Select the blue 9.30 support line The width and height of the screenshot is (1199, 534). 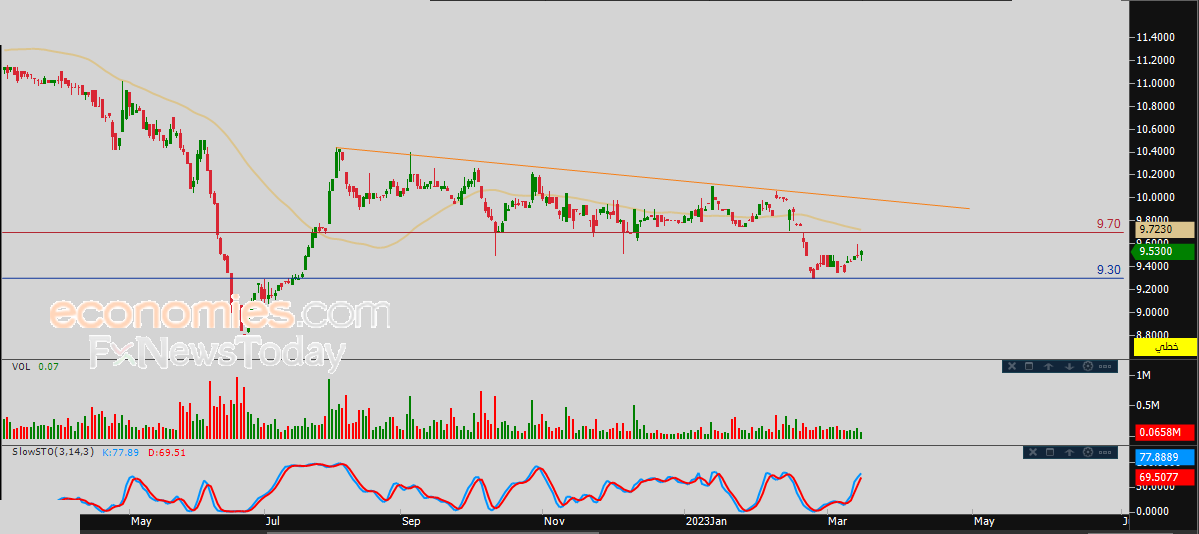(x=500, y=278)
